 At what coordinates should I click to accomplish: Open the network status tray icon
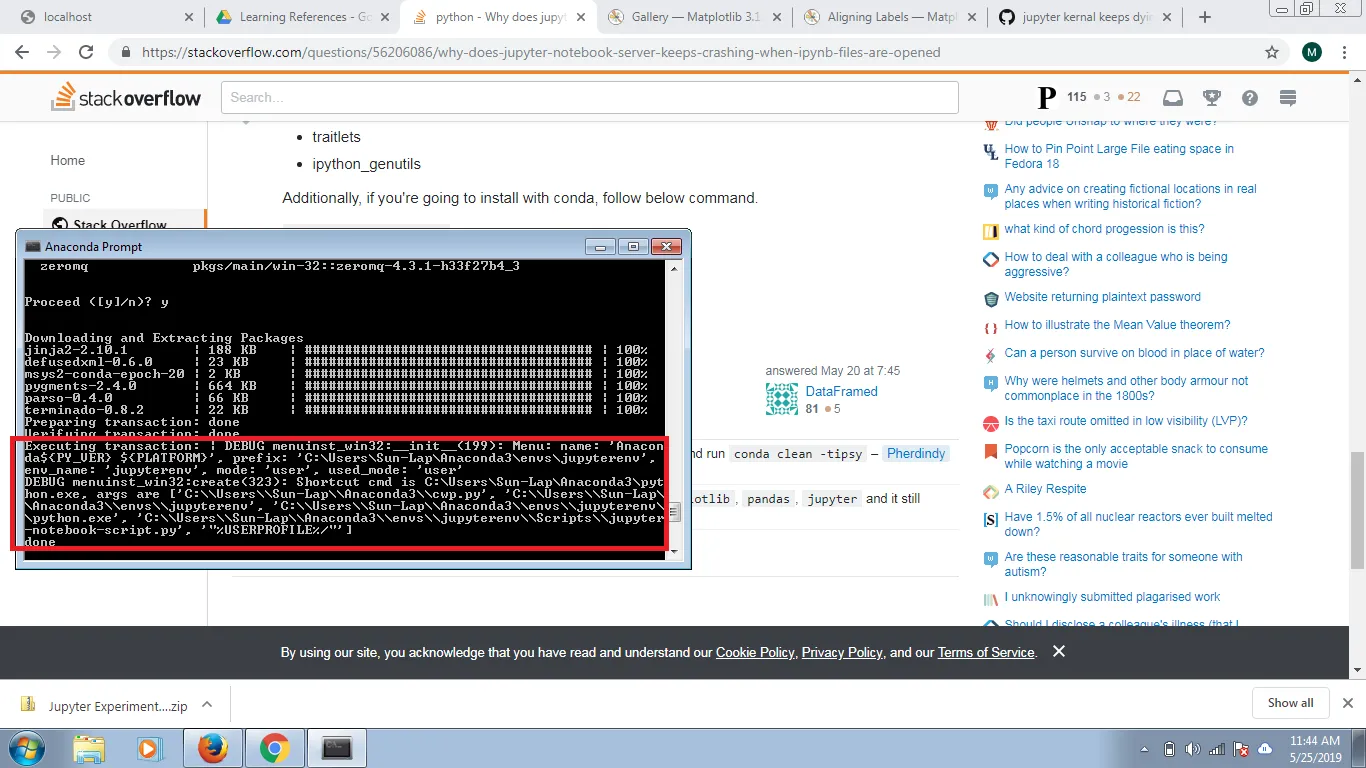tap(1217, 749)
